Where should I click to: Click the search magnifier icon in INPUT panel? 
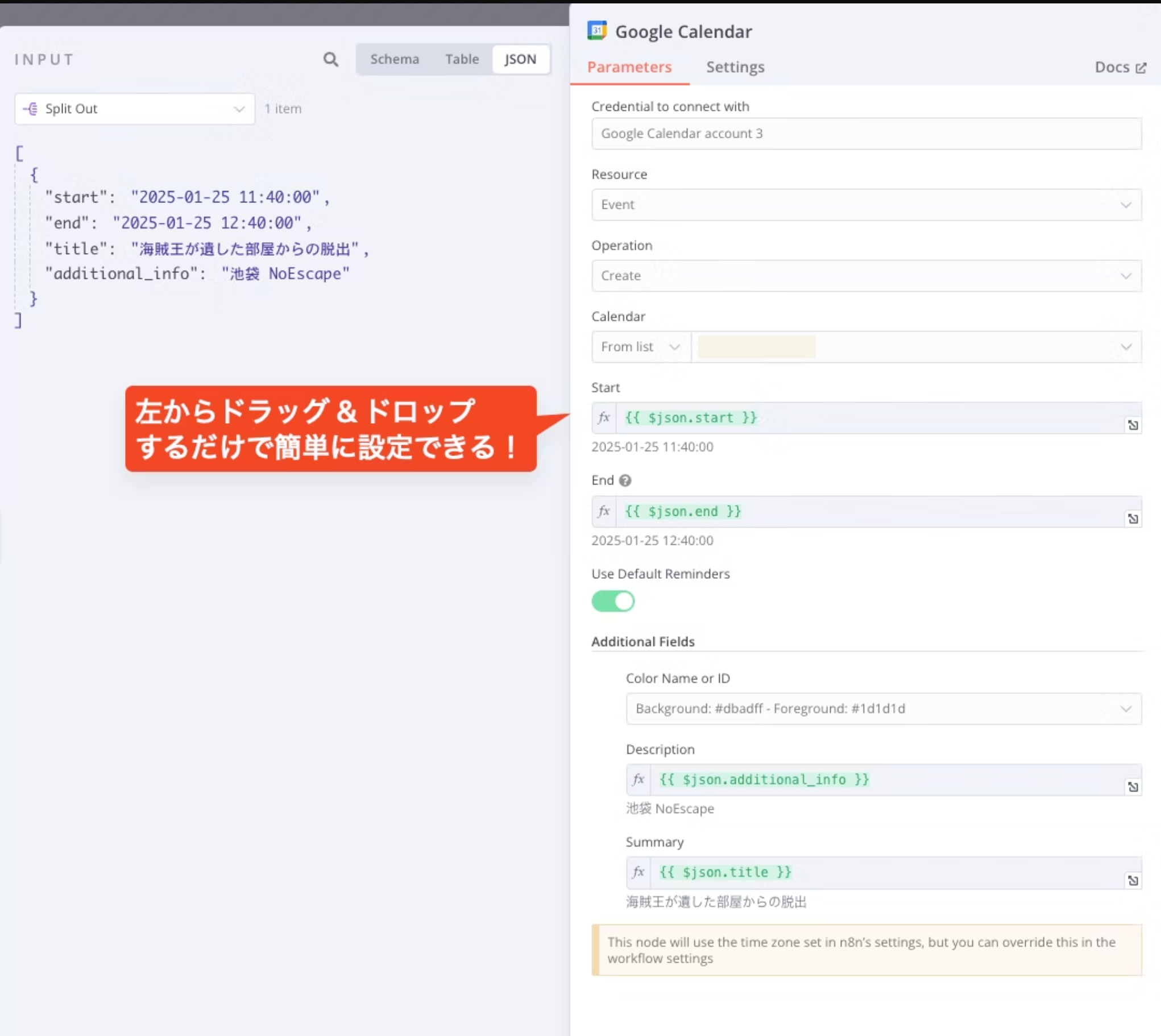point(331,59)
